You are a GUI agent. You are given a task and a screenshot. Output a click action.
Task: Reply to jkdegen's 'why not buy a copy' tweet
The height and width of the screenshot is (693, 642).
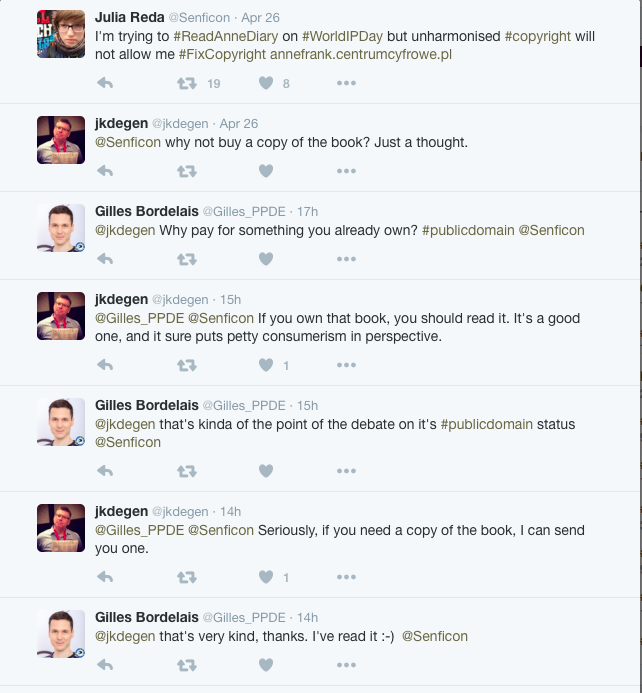click(x=104, y=171)
